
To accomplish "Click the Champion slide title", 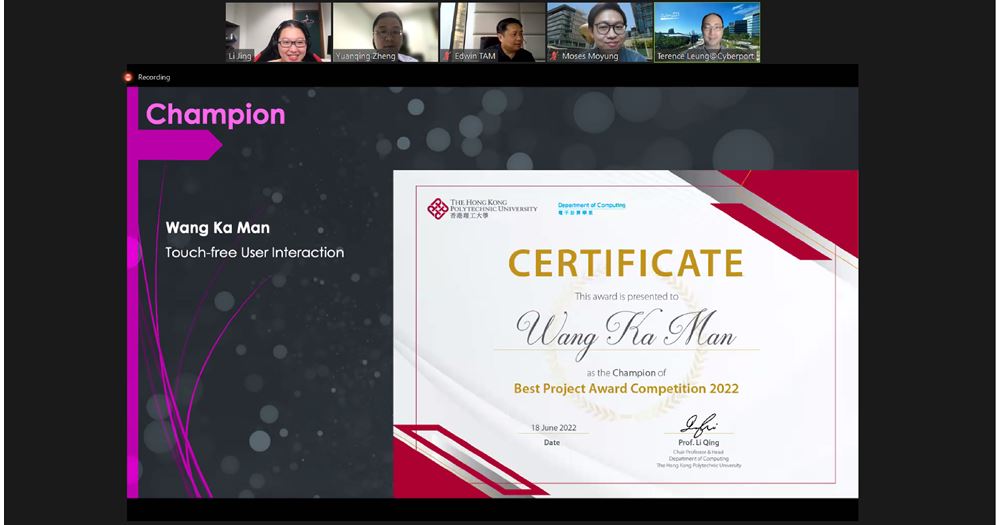I will point(215,114).
